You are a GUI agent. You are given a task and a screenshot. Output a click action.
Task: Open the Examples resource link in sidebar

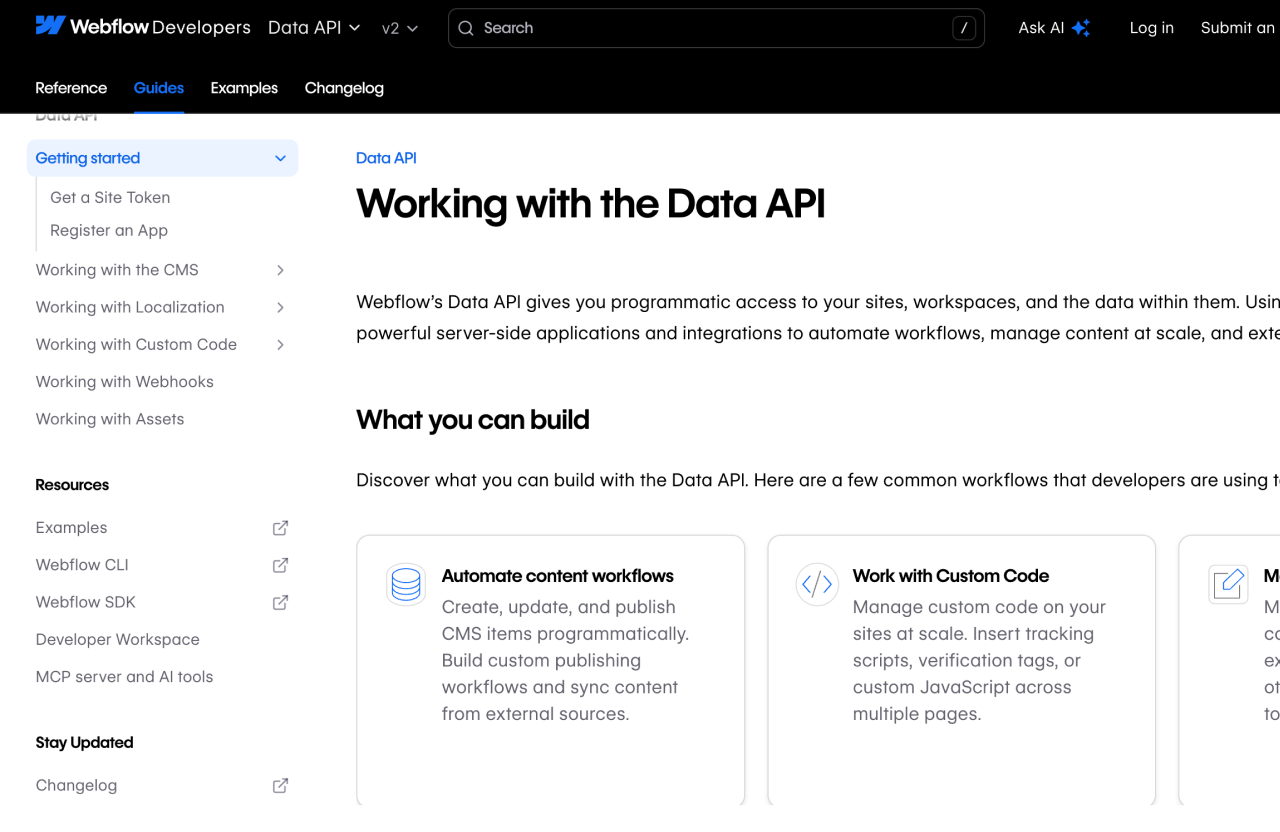pos(71,528)
